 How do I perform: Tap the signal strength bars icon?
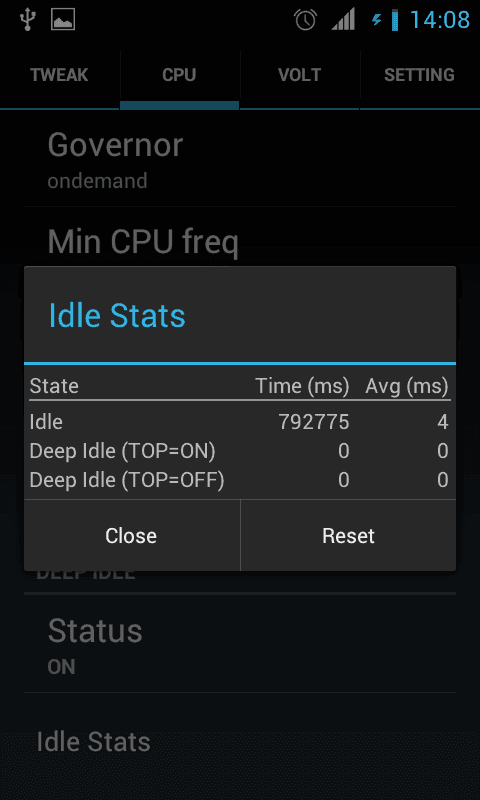coord(343,20)
